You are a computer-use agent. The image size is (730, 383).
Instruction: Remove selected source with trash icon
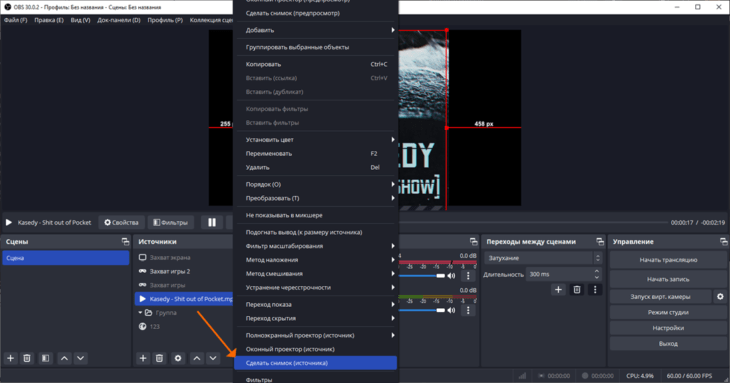pyautogui.click(x=159, y=358)
